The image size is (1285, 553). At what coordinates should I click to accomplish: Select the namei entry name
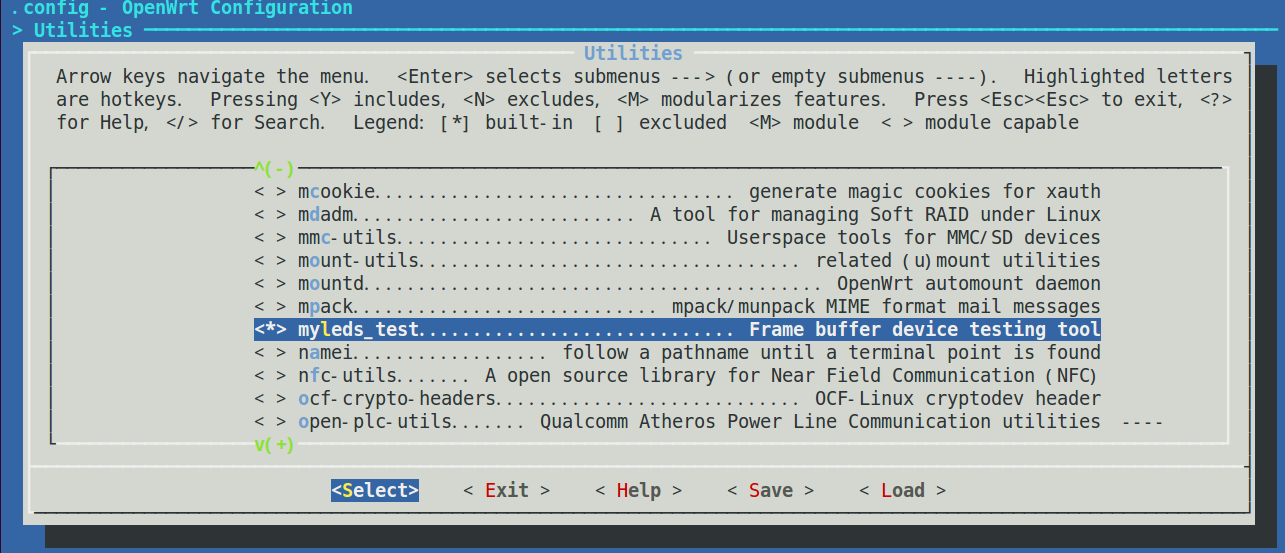[326, 352]
